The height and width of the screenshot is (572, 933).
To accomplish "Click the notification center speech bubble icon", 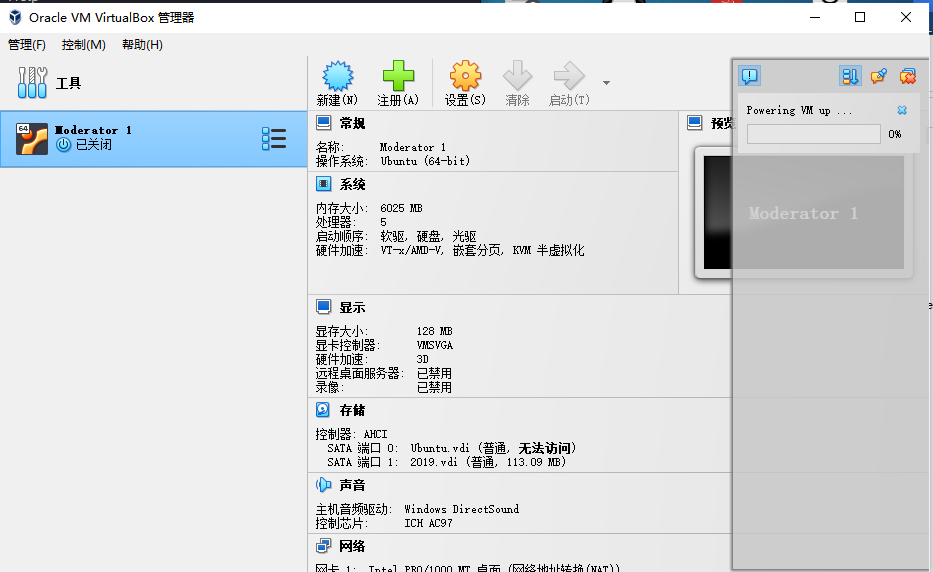I will (750, 76).
